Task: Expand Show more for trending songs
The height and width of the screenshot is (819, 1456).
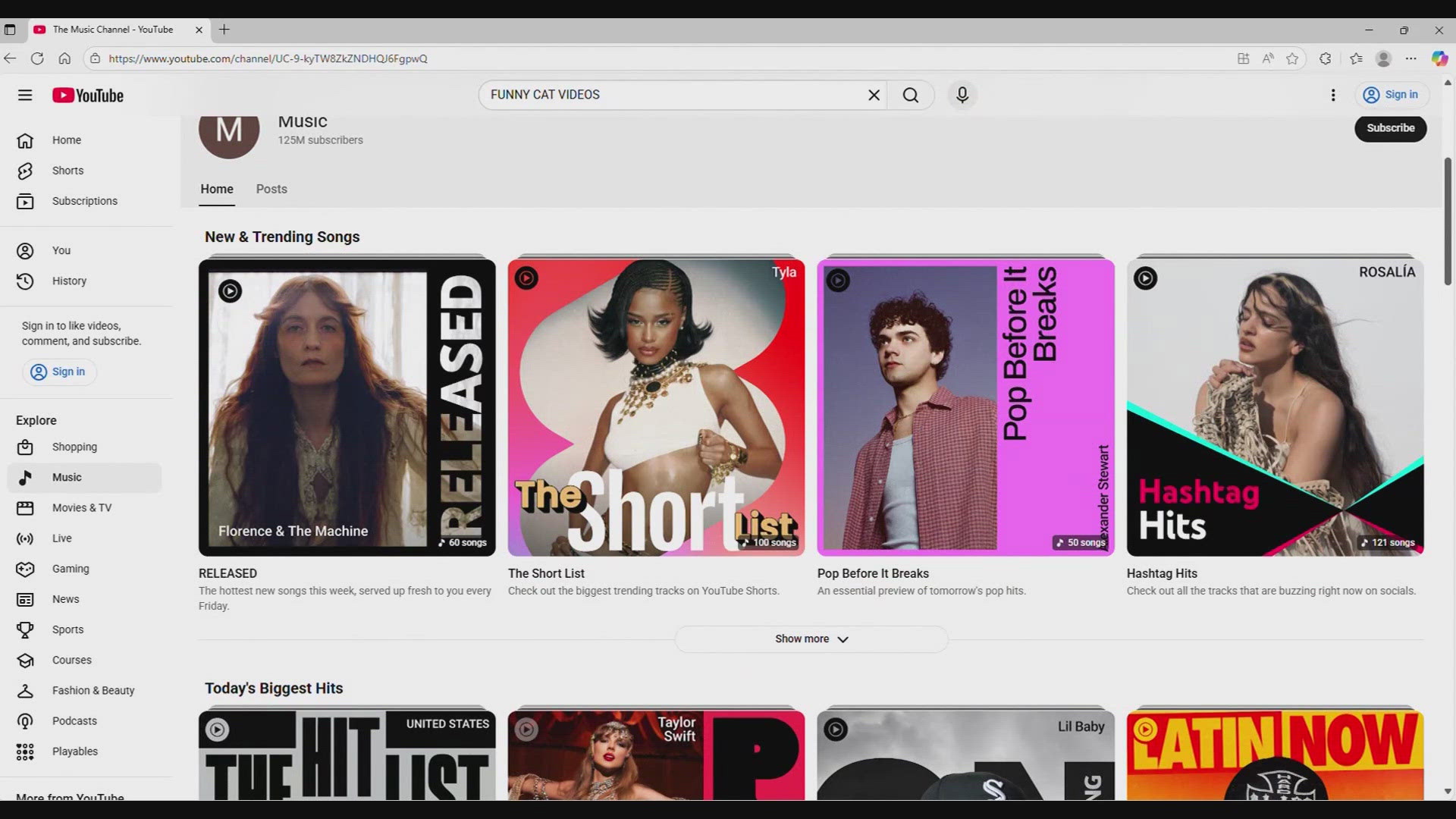Action: tap(811, 639)
